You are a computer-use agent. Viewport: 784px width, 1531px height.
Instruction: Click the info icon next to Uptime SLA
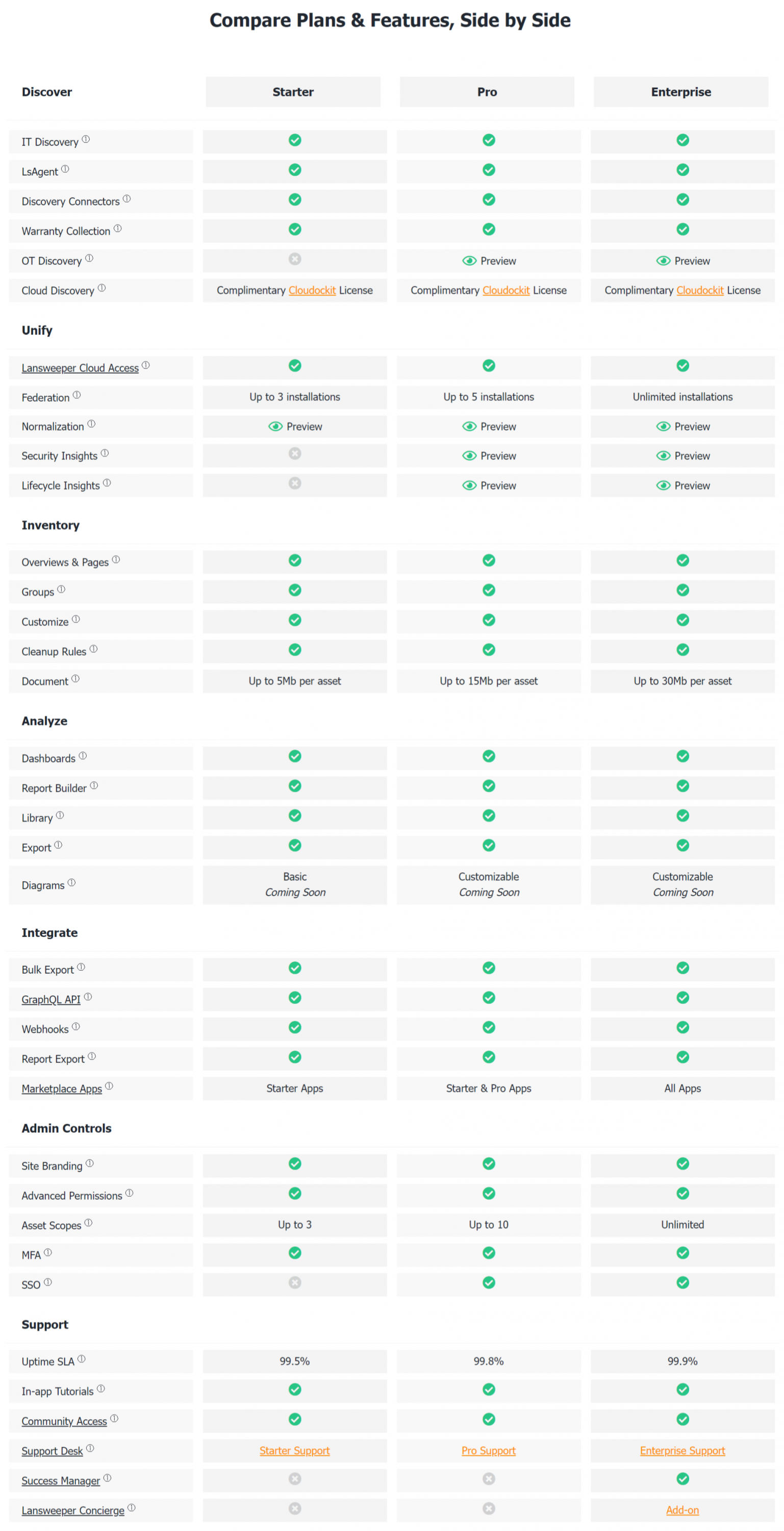point(82,1359)
